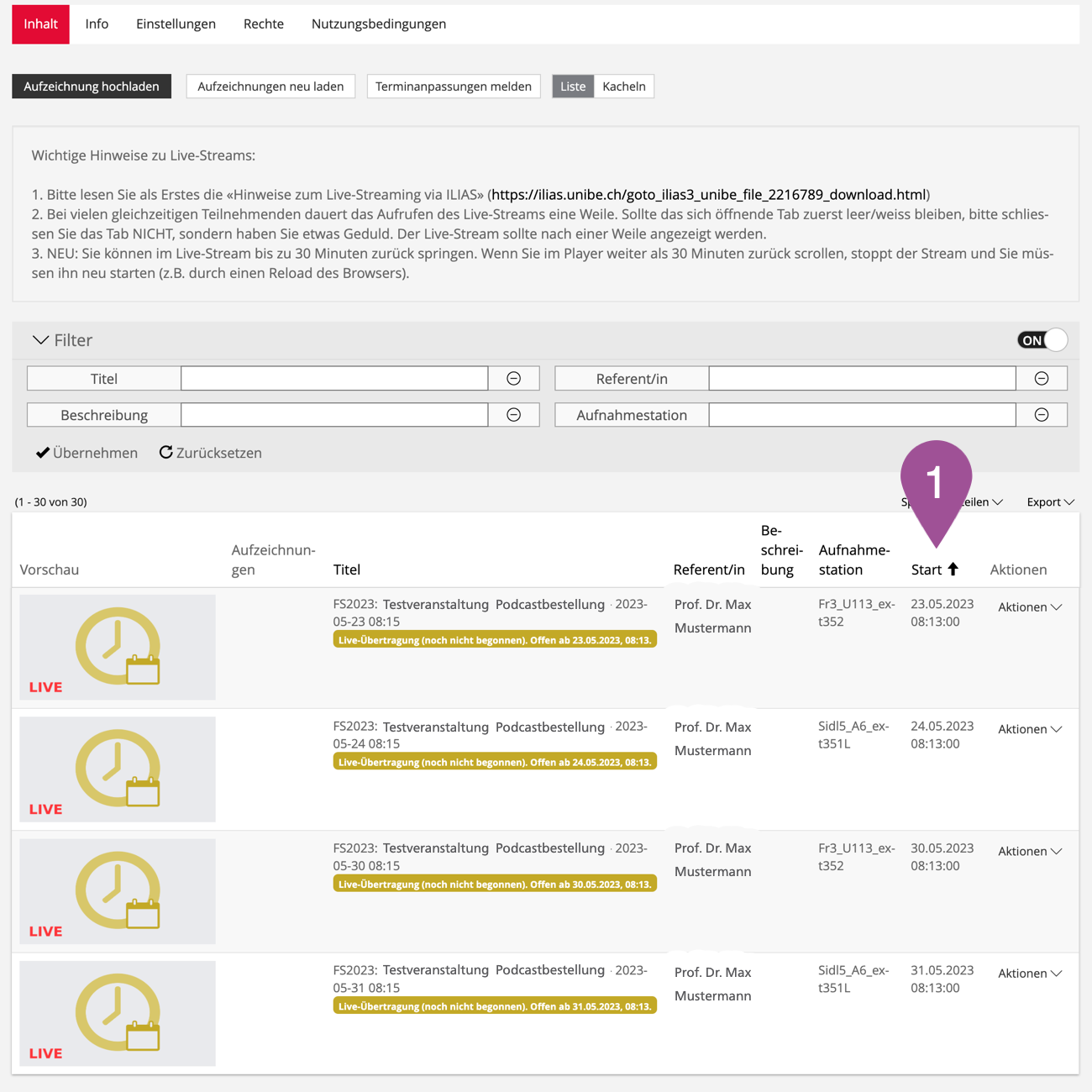Open the Einstellungen tab
This screenshot has width=1092, height=1092.
(x=176, y=24)
